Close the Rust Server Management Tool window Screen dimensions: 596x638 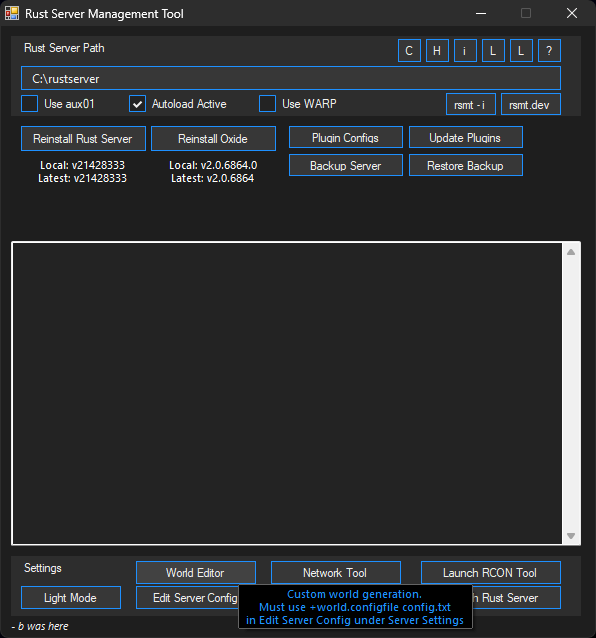(572, 13)
